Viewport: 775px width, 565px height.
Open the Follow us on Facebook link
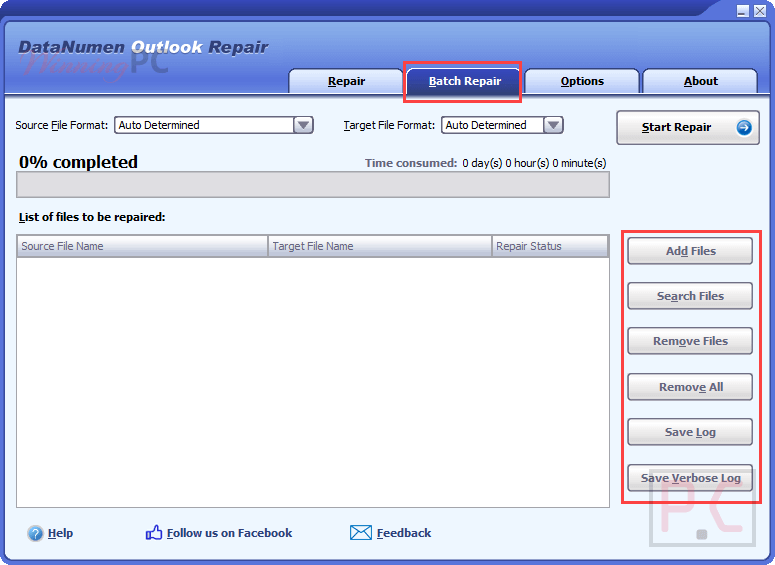[x=229, y=533]
